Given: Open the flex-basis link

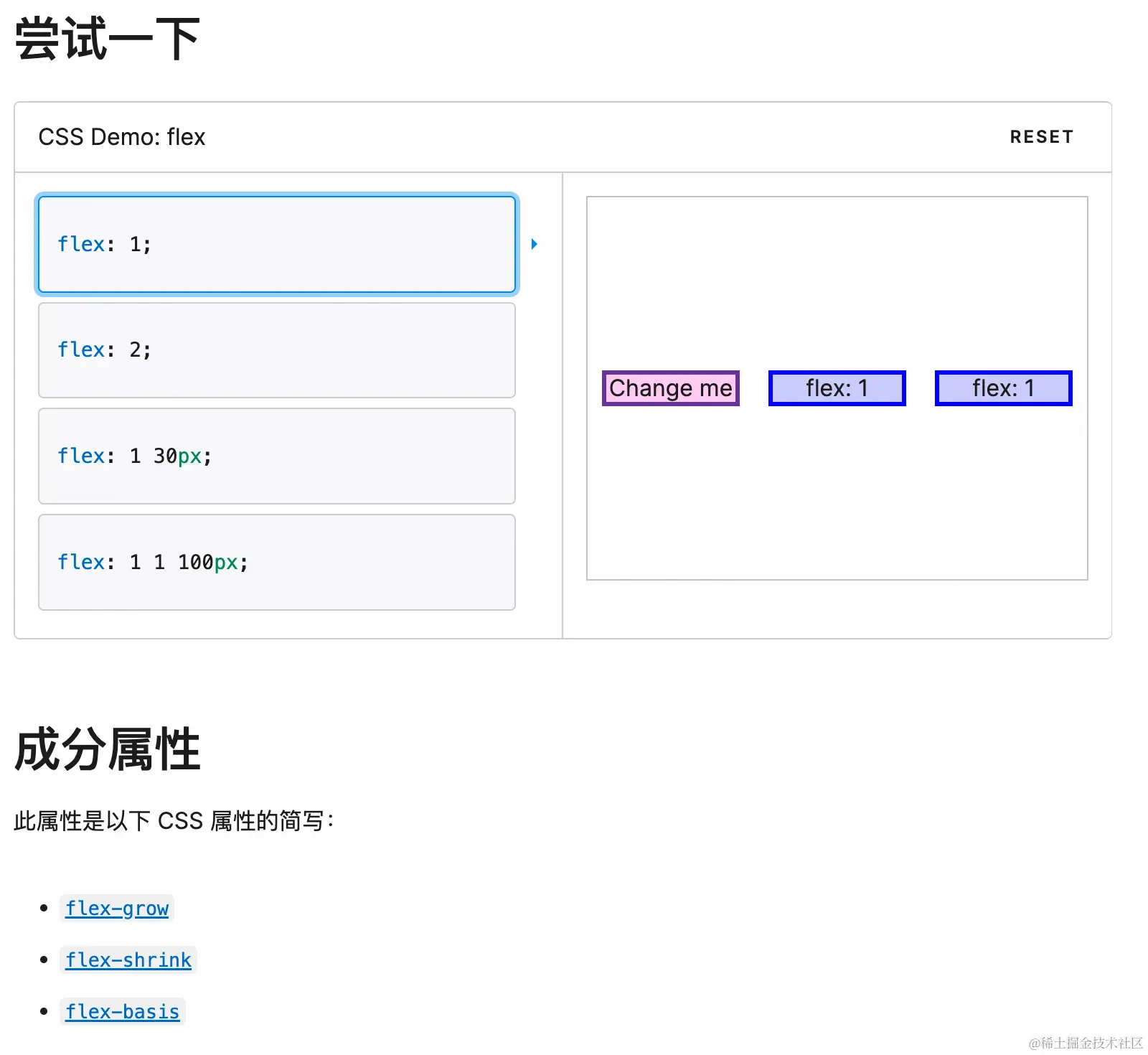Looking at the screenshot, I should [x=123, y=1012].
